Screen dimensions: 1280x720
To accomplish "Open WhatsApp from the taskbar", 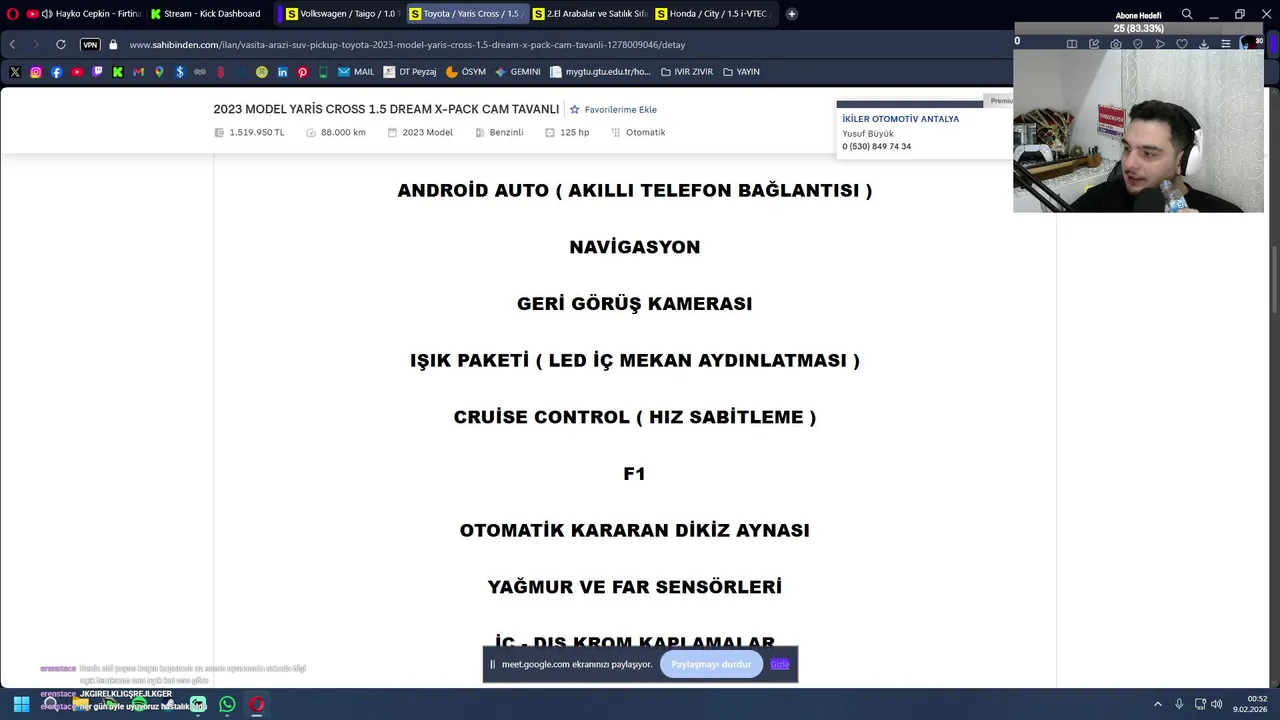I will (x=227, y=704).
